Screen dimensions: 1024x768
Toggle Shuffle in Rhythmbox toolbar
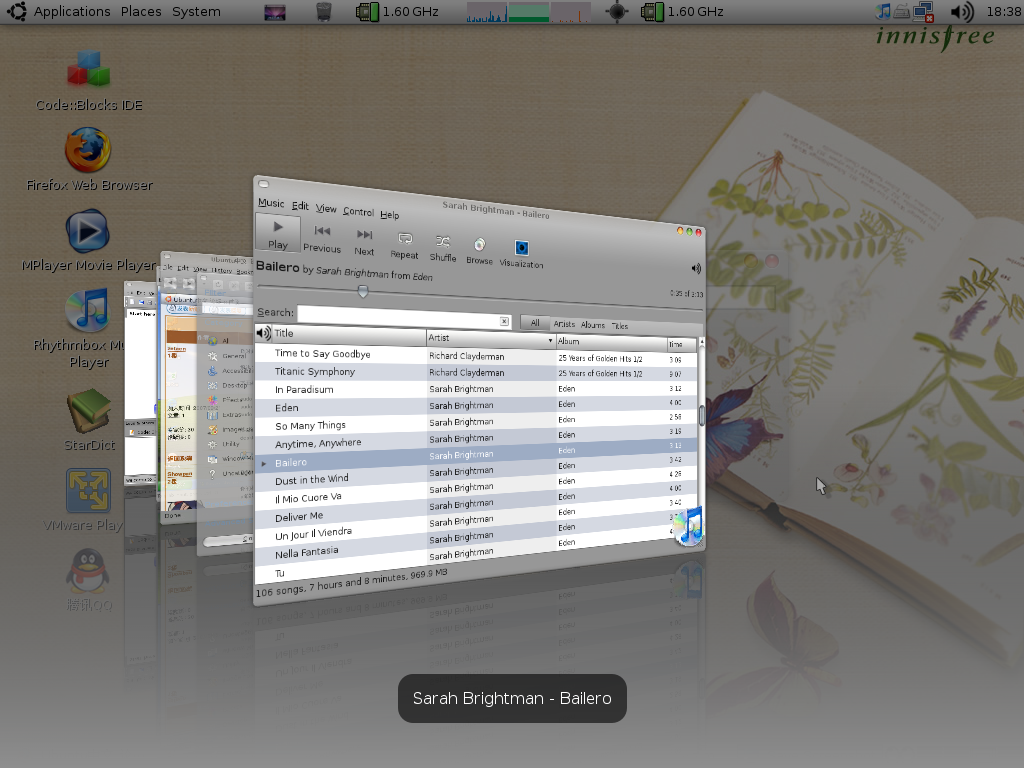443,249
